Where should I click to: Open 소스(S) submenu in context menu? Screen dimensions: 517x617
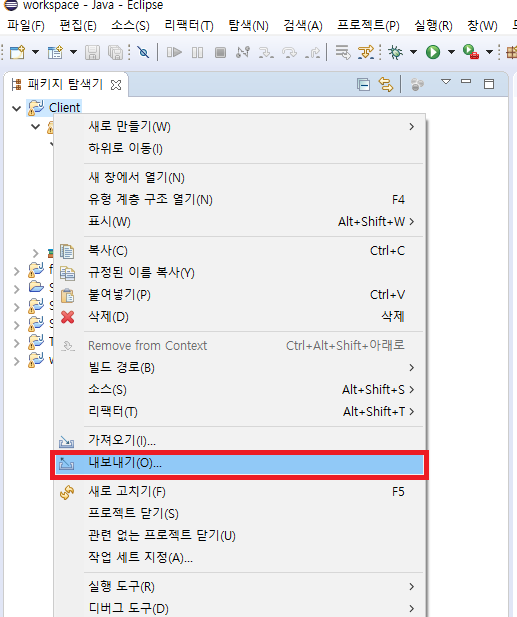coord(239,390)
